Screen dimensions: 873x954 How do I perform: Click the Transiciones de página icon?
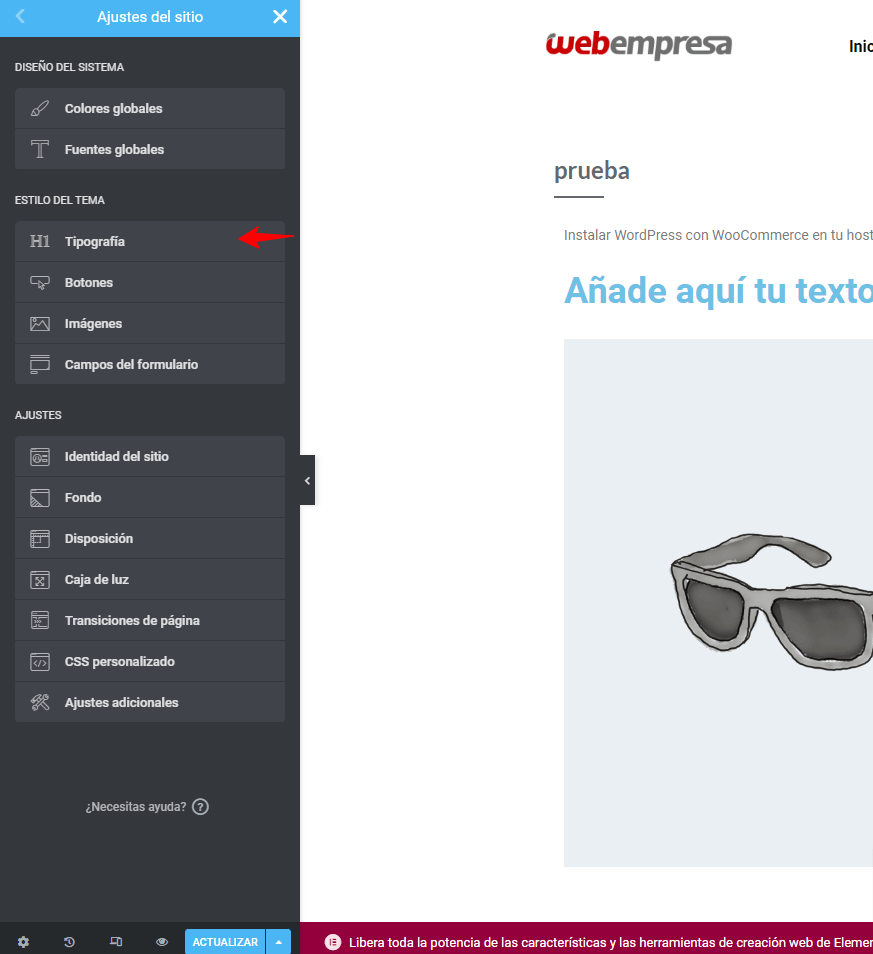click(x=40, y=621)
